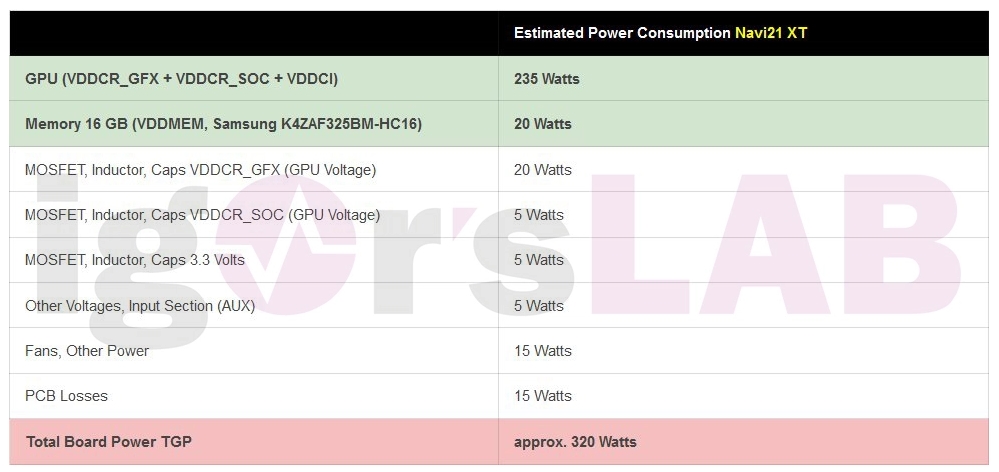999x472 pixels.
Task: Click the MOSFET VDDCR_GFX row label
Action: coord(200,170)
